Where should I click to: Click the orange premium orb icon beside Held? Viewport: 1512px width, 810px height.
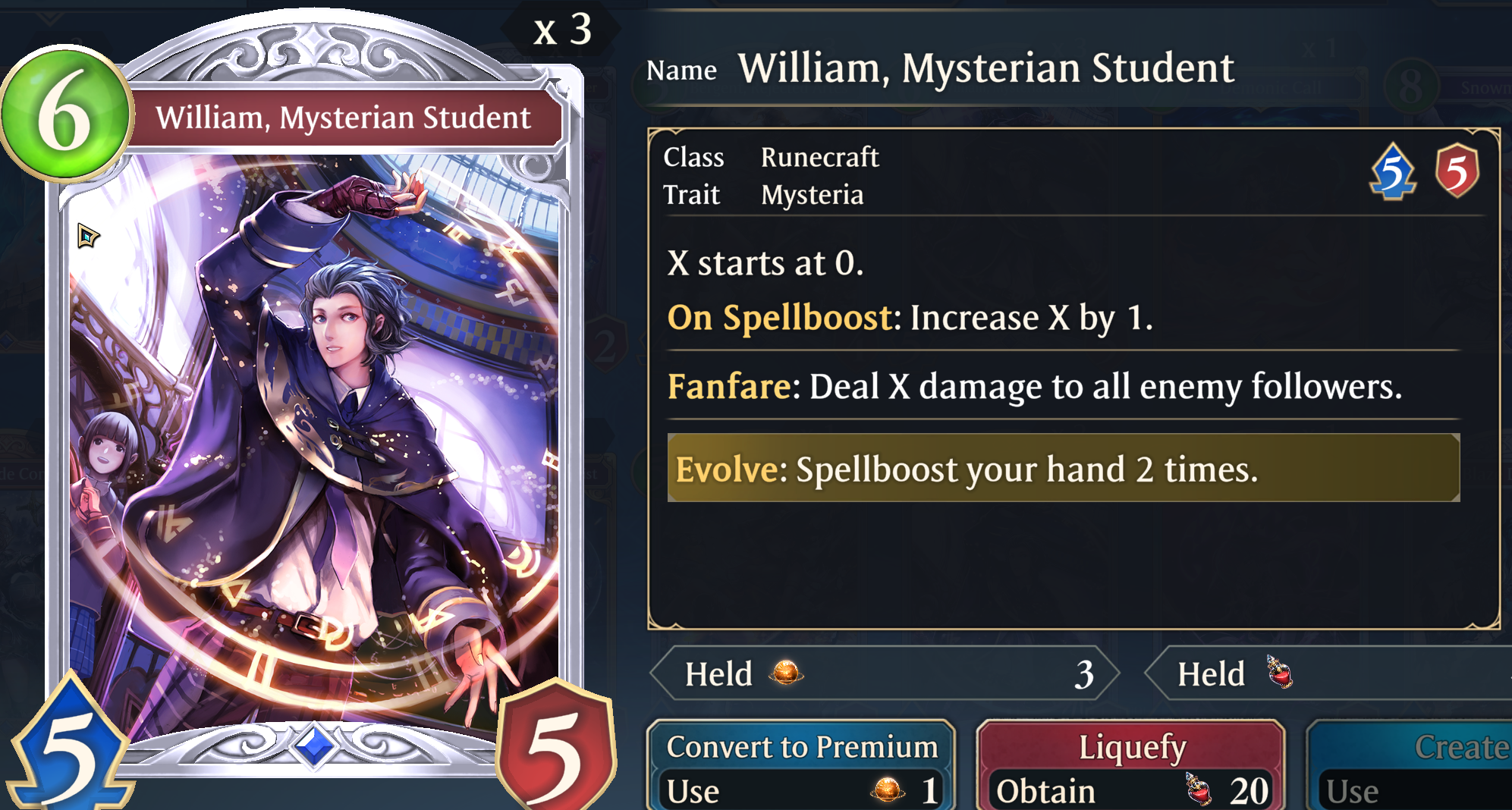(785, 672)
